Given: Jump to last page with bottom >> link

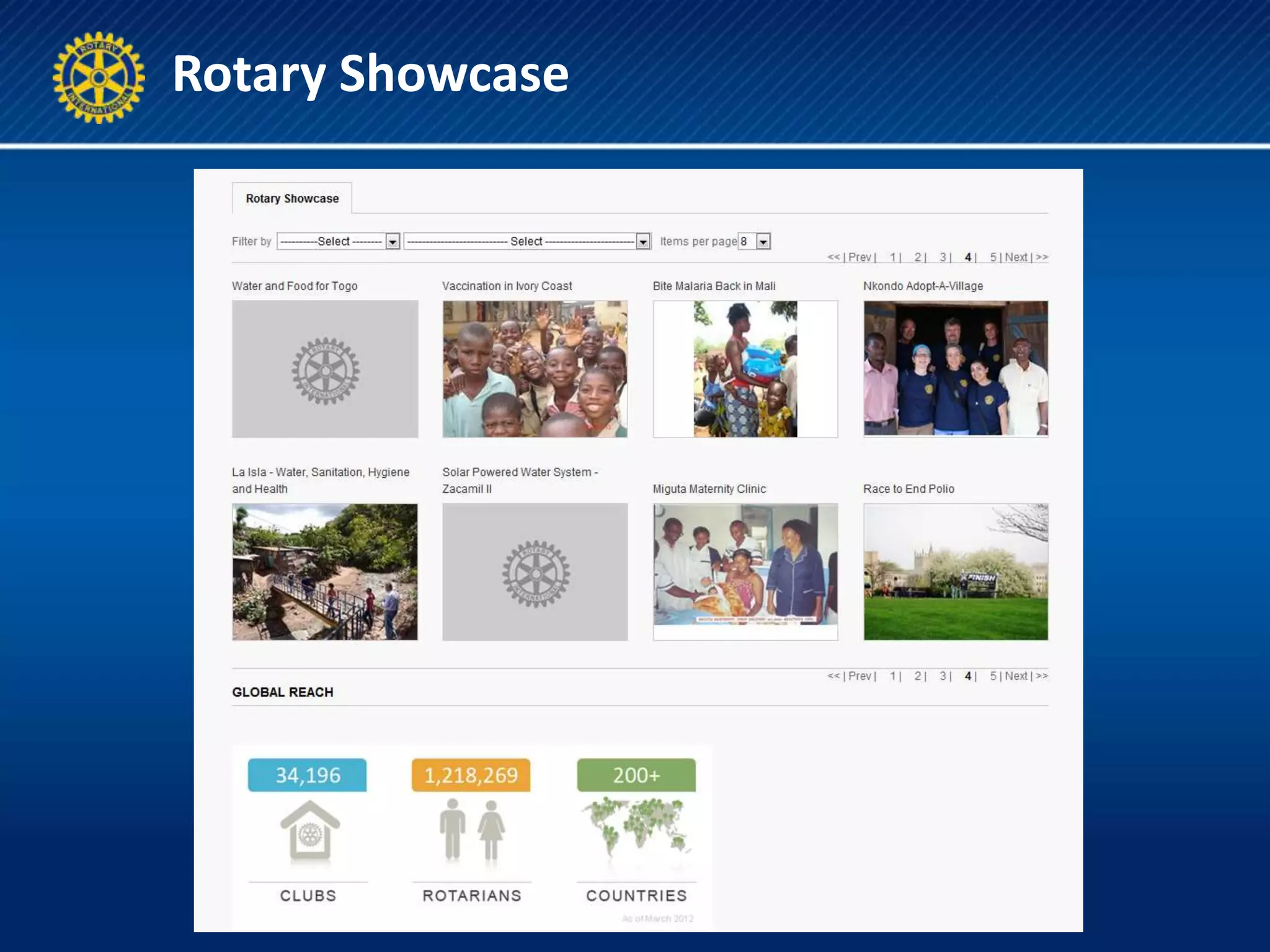Looking at the screenshot, I should pyautogui.click(x=1042, y=676).
